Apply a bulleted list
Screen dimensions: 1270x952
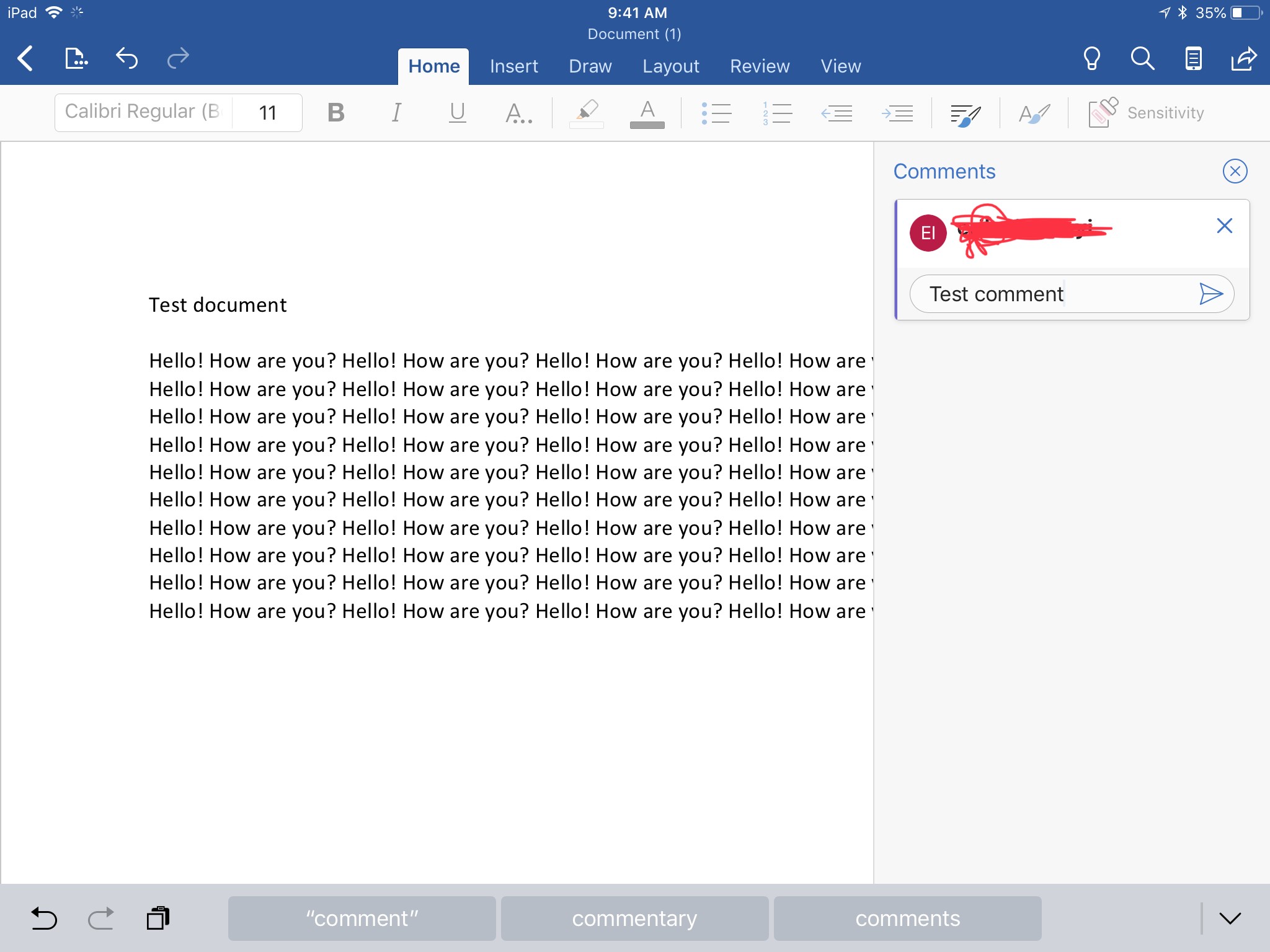tap(716, 113)
